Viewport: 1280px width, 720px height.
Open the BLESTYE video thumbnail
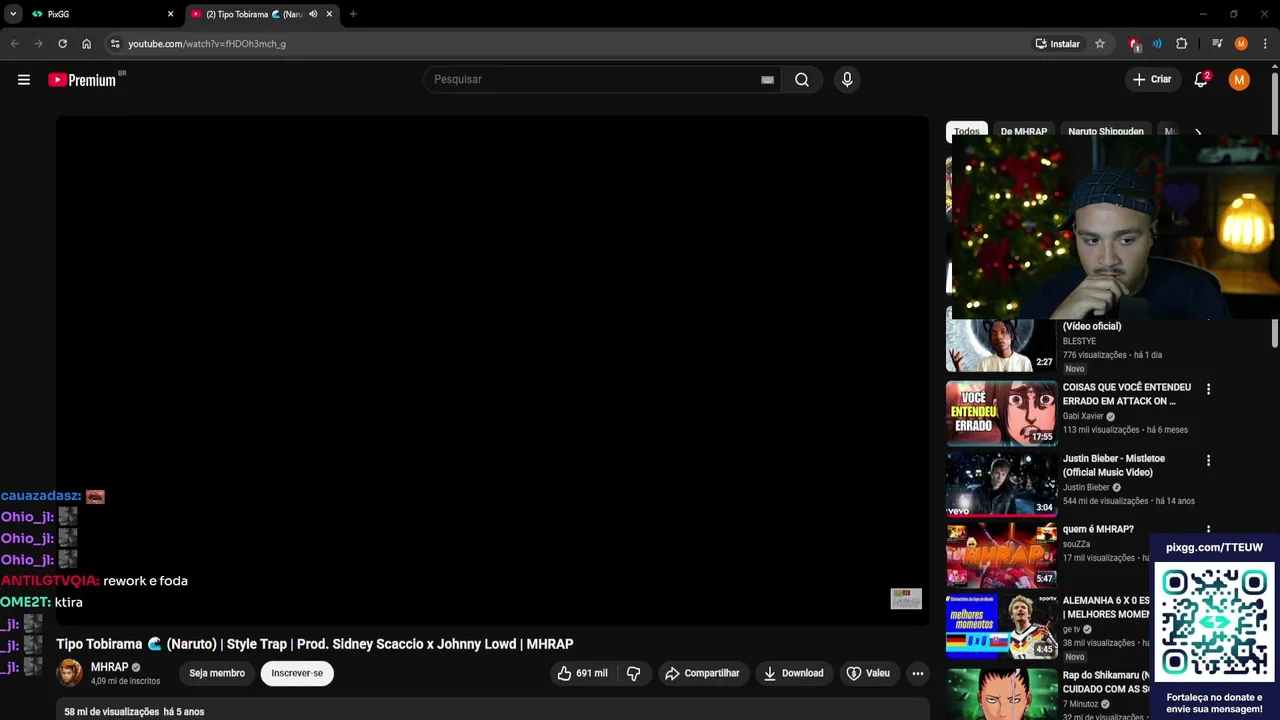click(x=1001, y=341)
